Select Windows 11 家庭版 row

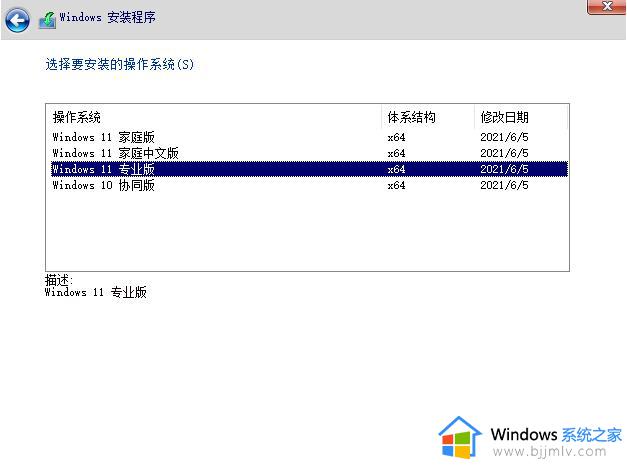309,137
